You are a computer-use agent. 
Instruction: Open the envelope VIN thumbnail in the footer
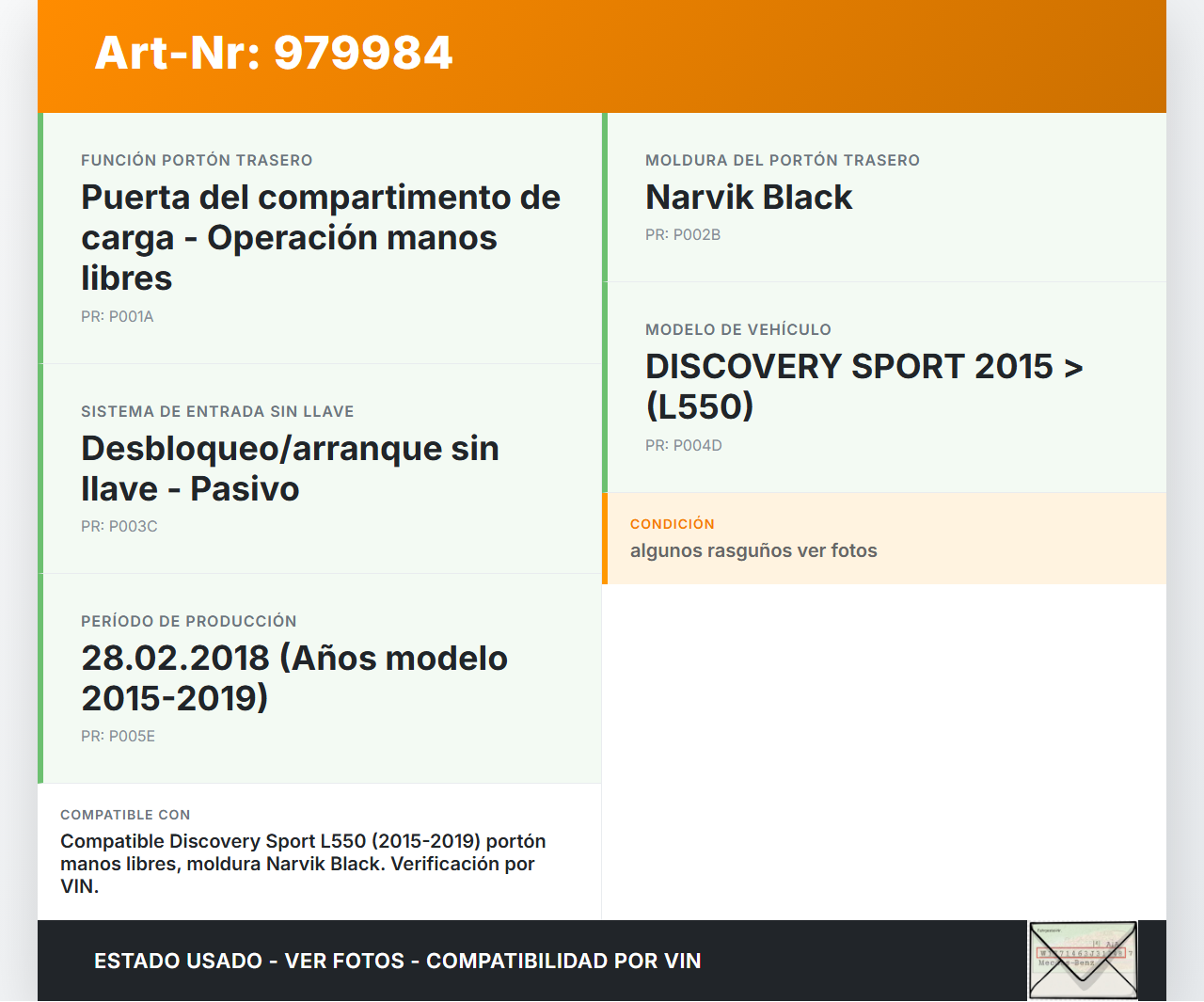pyautogui.click(x=1083, y=961)
